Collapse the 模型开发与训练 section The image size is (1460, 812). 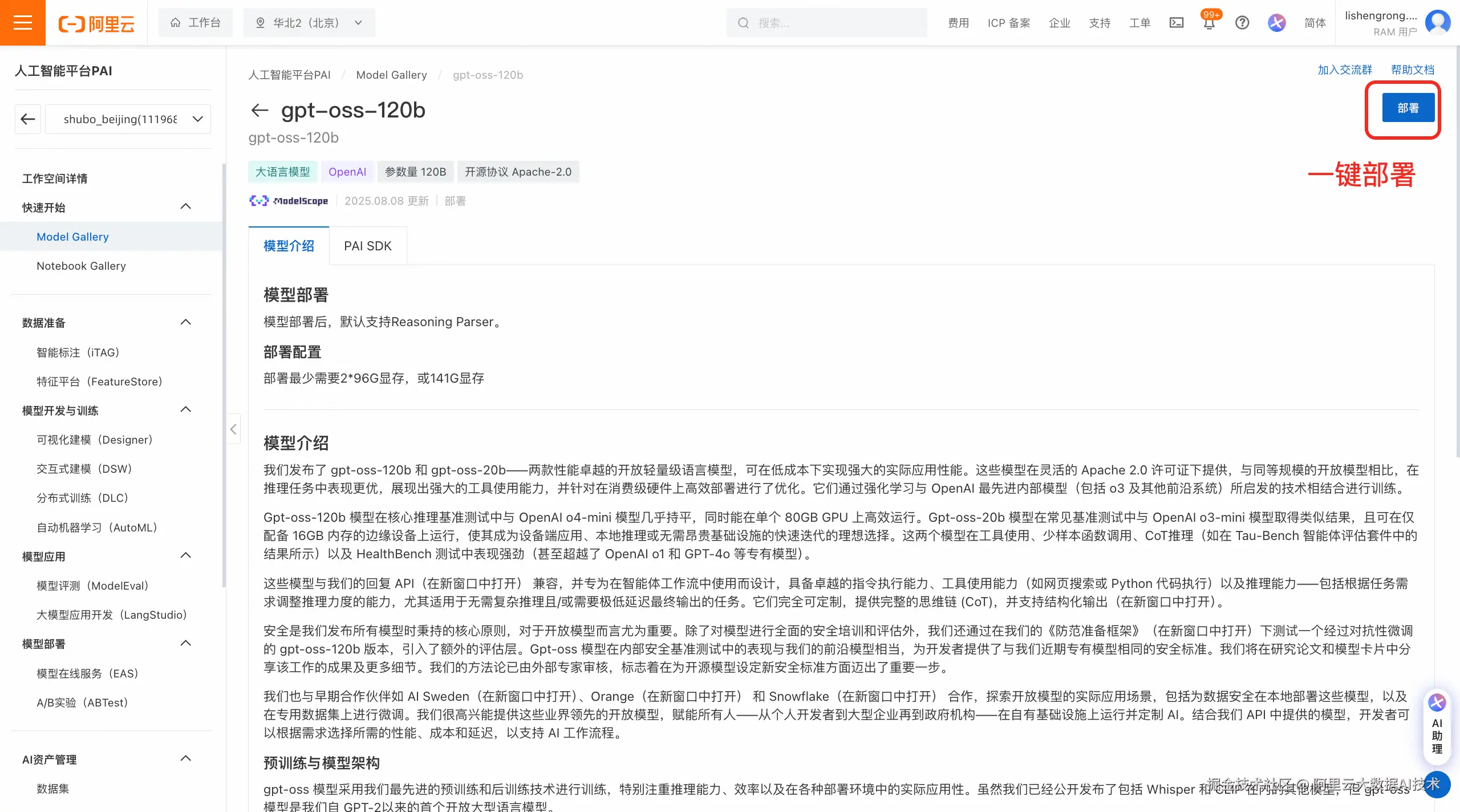185,409
